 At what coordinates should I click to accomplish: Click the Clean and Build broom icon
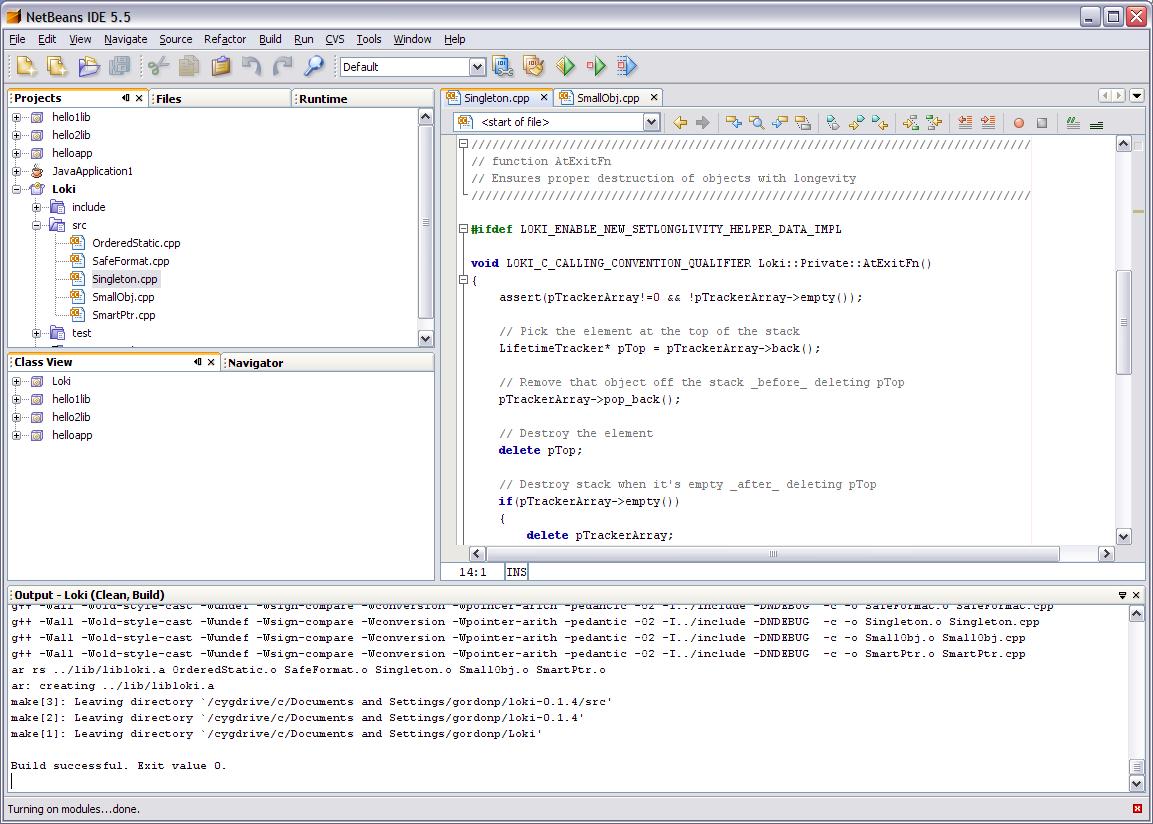533,66
